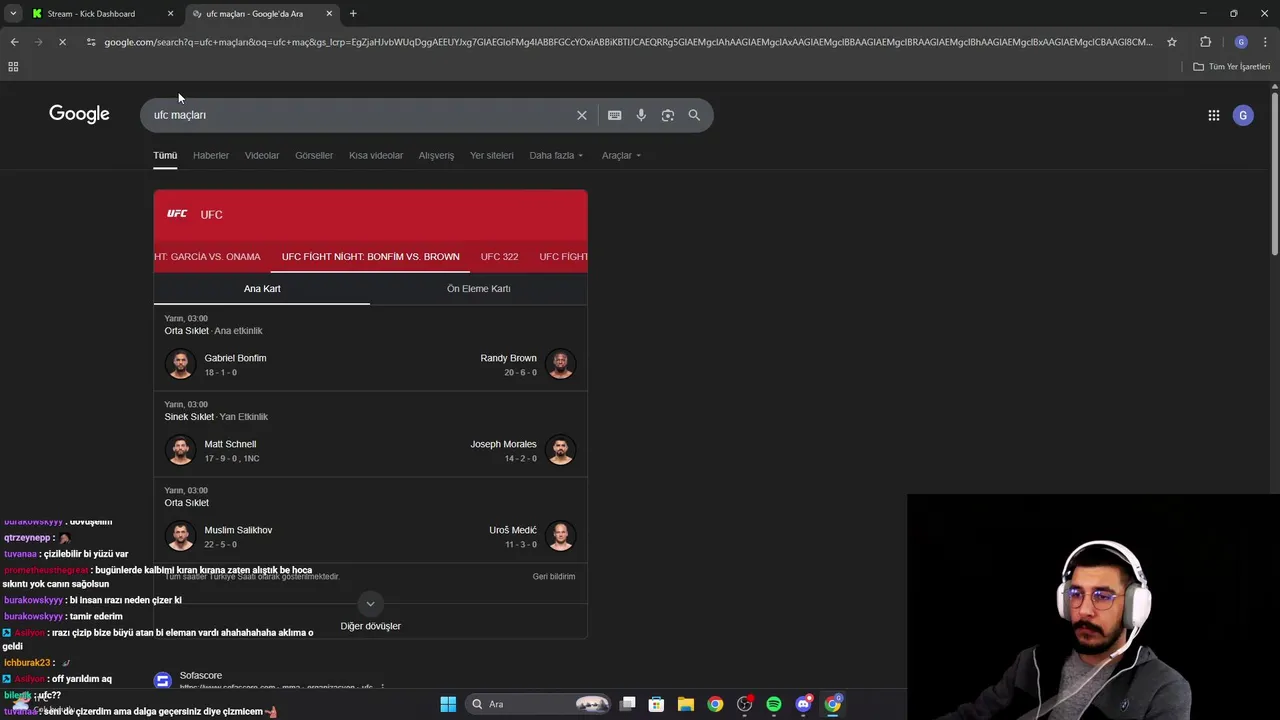
Task: Click the Diğer dövüşler button
Action: (370, 626)
